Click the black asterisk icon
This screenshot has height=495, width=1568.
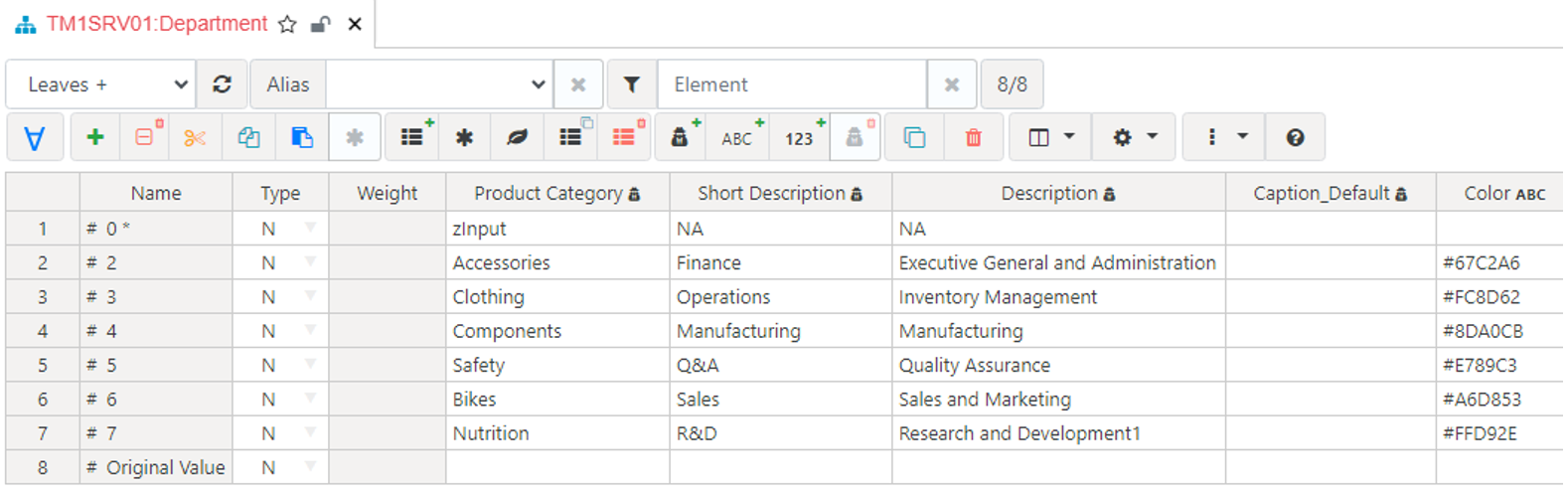coord(464,137)
